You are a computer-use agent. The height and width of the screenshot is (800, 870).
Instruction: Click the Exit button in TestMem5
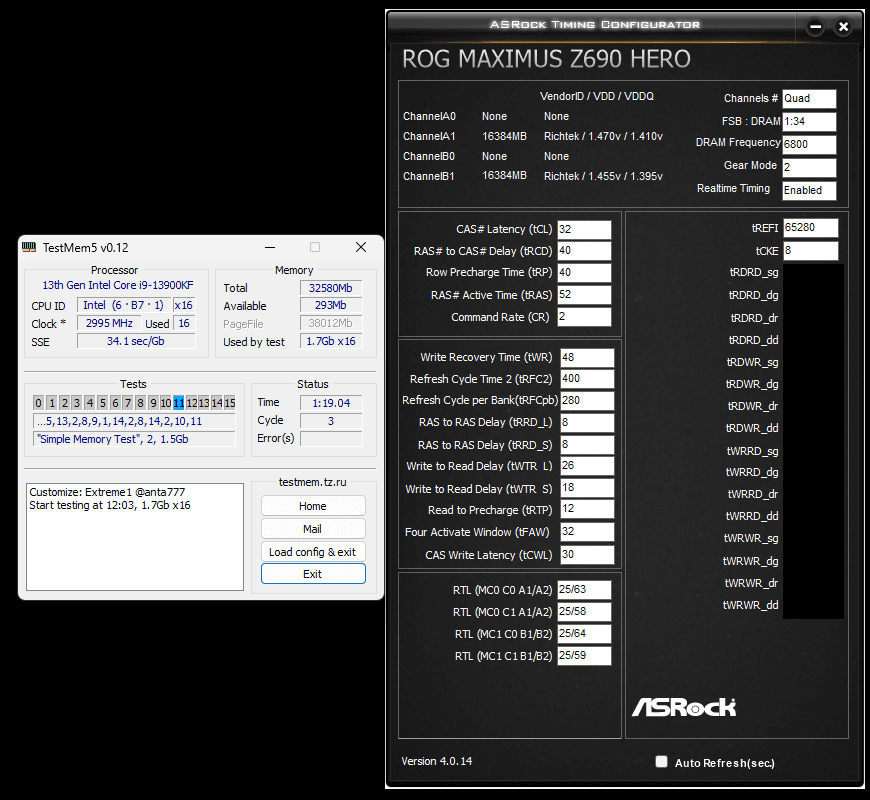(313, 574)
